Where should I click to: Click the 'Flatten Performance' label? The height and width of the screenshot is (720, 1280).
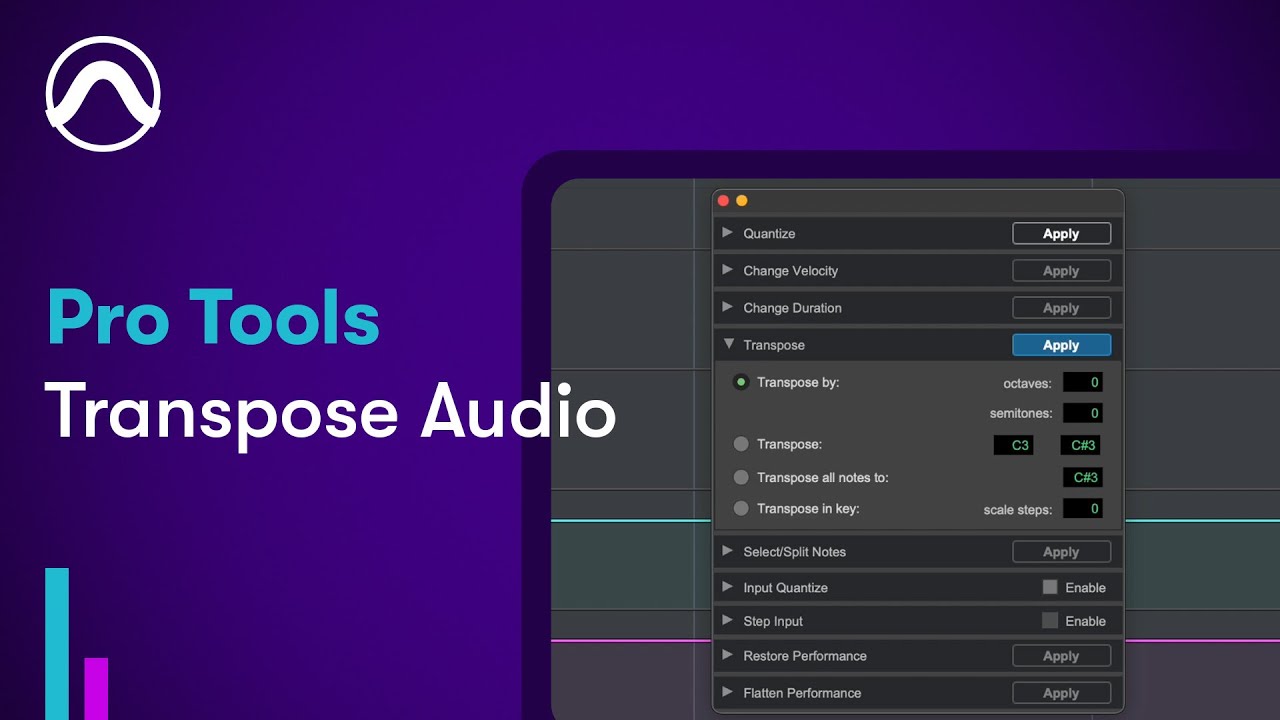pyautogui.click(x=802, y=692)
